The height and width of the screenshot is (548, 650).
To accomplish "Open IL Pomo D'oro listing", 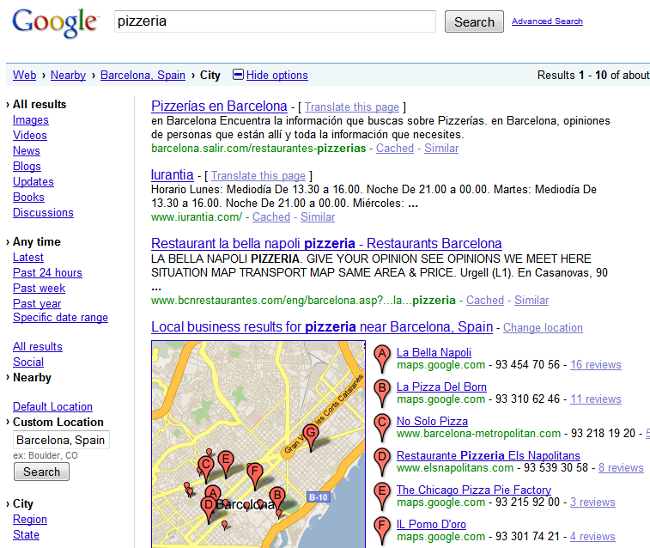I will coord(431,524).
